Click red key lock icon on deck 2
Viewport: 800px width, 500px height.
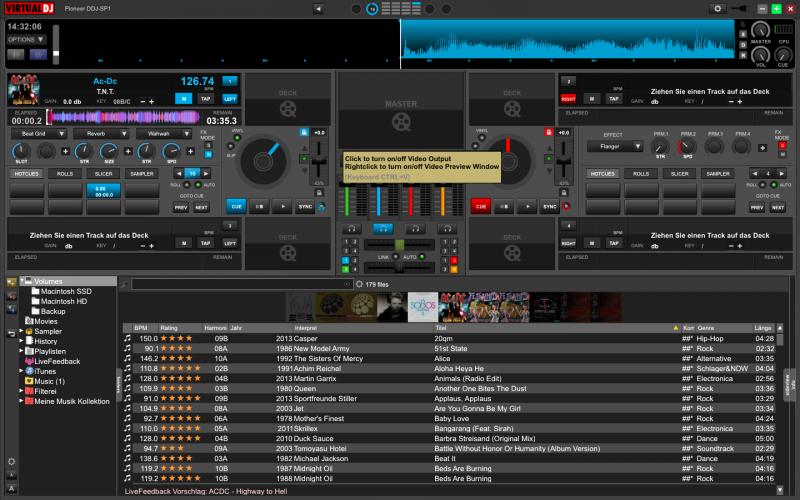click(x=548, y=132)
